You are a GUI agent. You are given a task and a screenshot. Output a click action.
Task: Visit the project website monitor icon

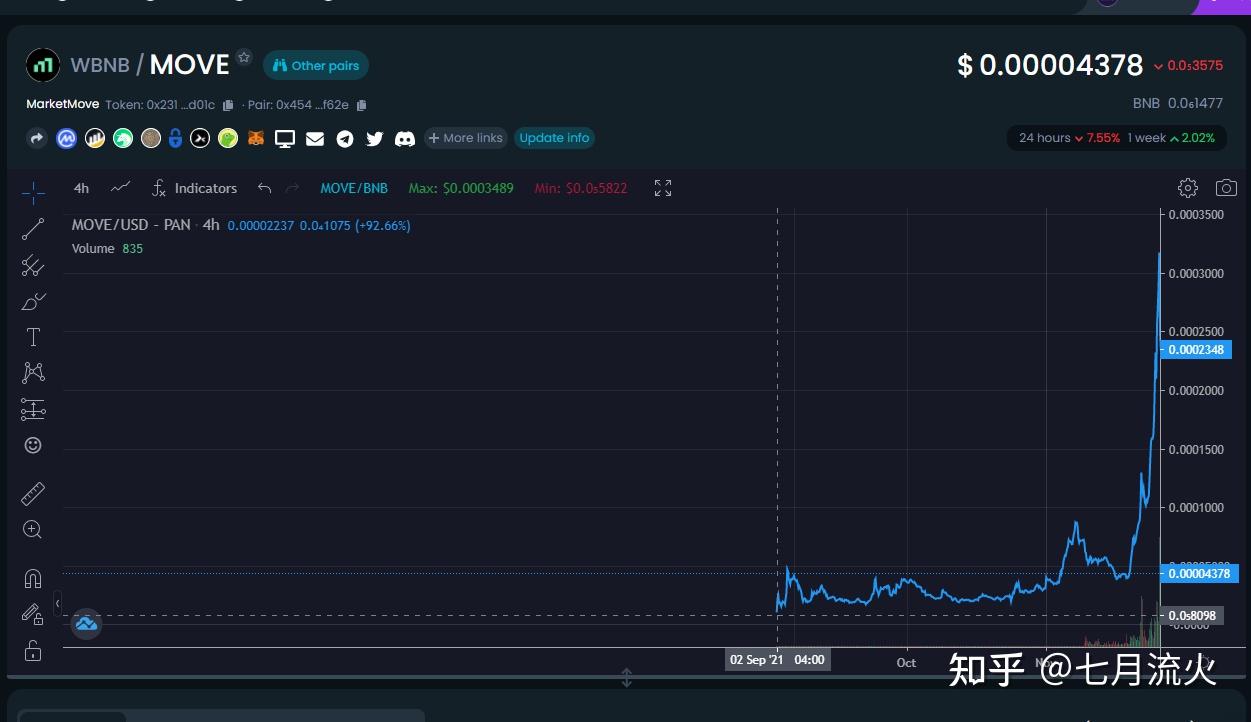(x=285, y=139)
